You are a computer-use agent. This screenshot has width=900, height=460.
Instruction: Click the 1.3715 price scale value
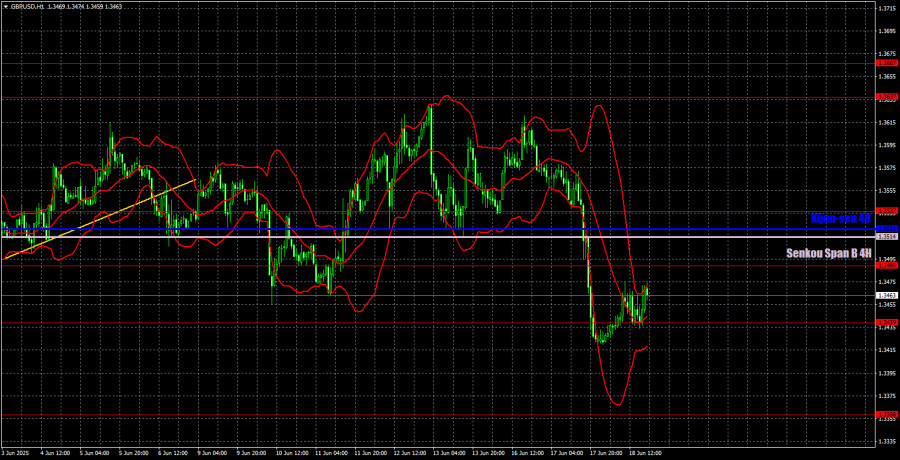886,9
